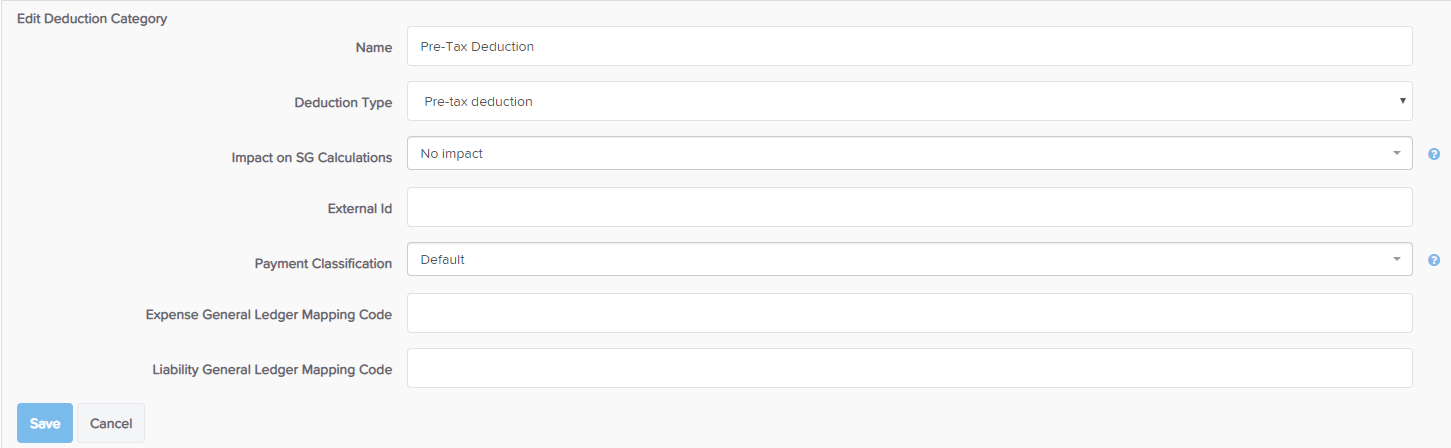Click the 'Edit Deduction Category' heading

coord(92,18)
